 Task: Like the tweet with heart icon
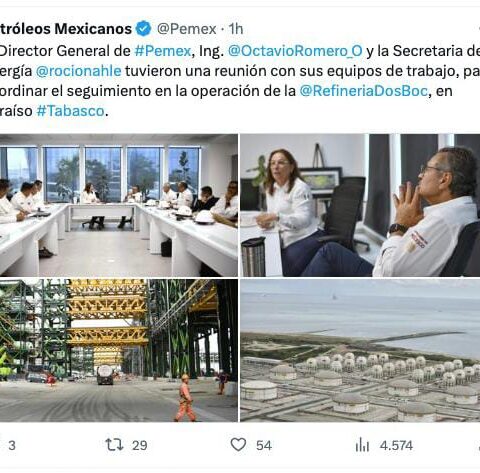coord(238,445)
